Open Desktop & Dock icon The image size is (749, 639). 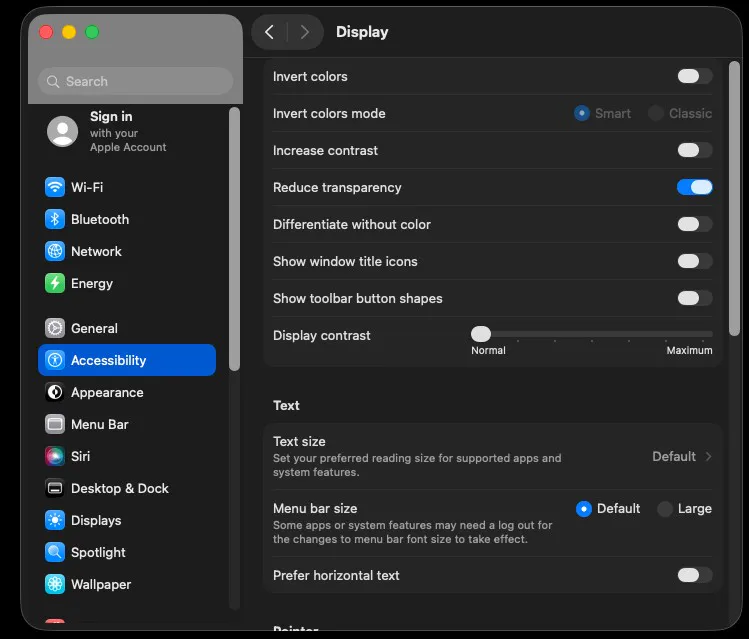[55, 488]
